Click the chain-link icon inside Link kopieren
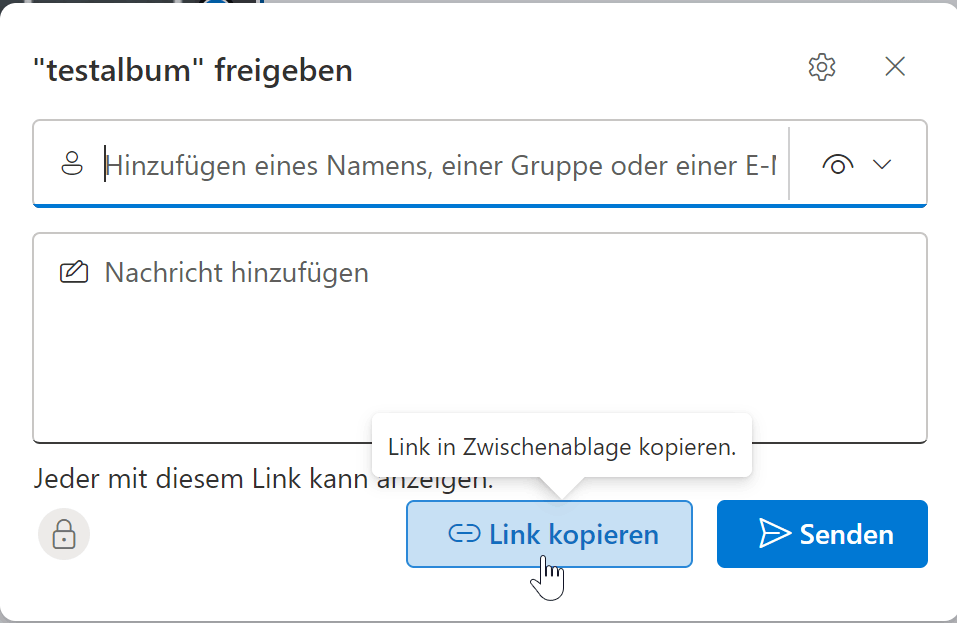This screenshot has width=972, height=633. coord(465,534)
